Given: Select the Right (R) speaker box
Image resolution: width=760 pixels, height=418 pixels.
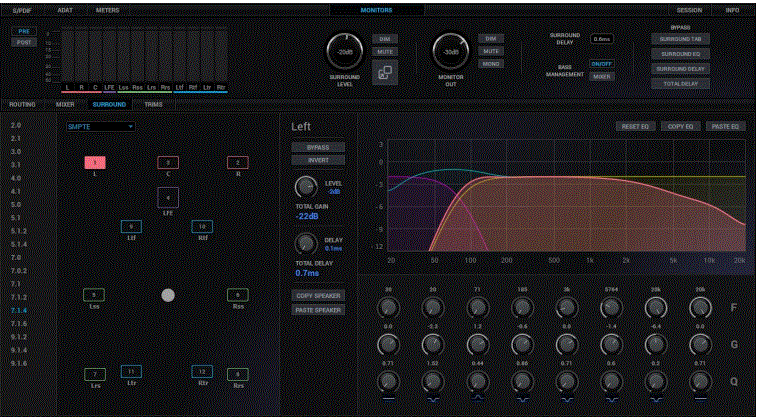Looking at the screenshot, I should tap(238, 162).
